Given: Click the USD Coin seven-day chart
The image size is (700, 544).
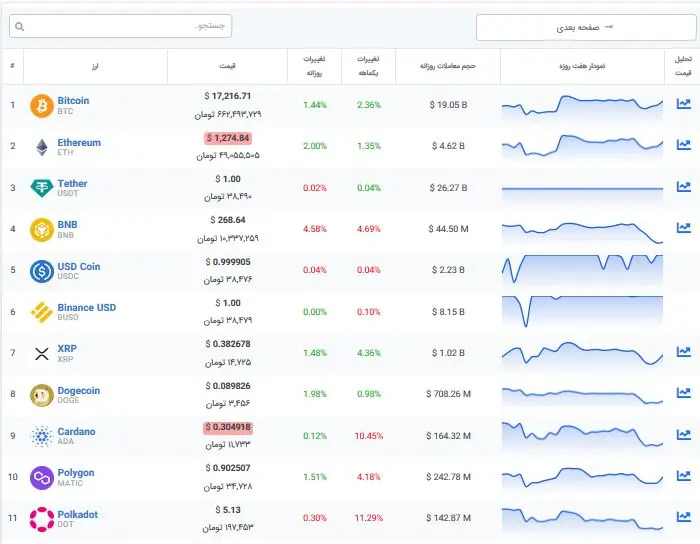Looking at the screenshot, I should 582,270.
